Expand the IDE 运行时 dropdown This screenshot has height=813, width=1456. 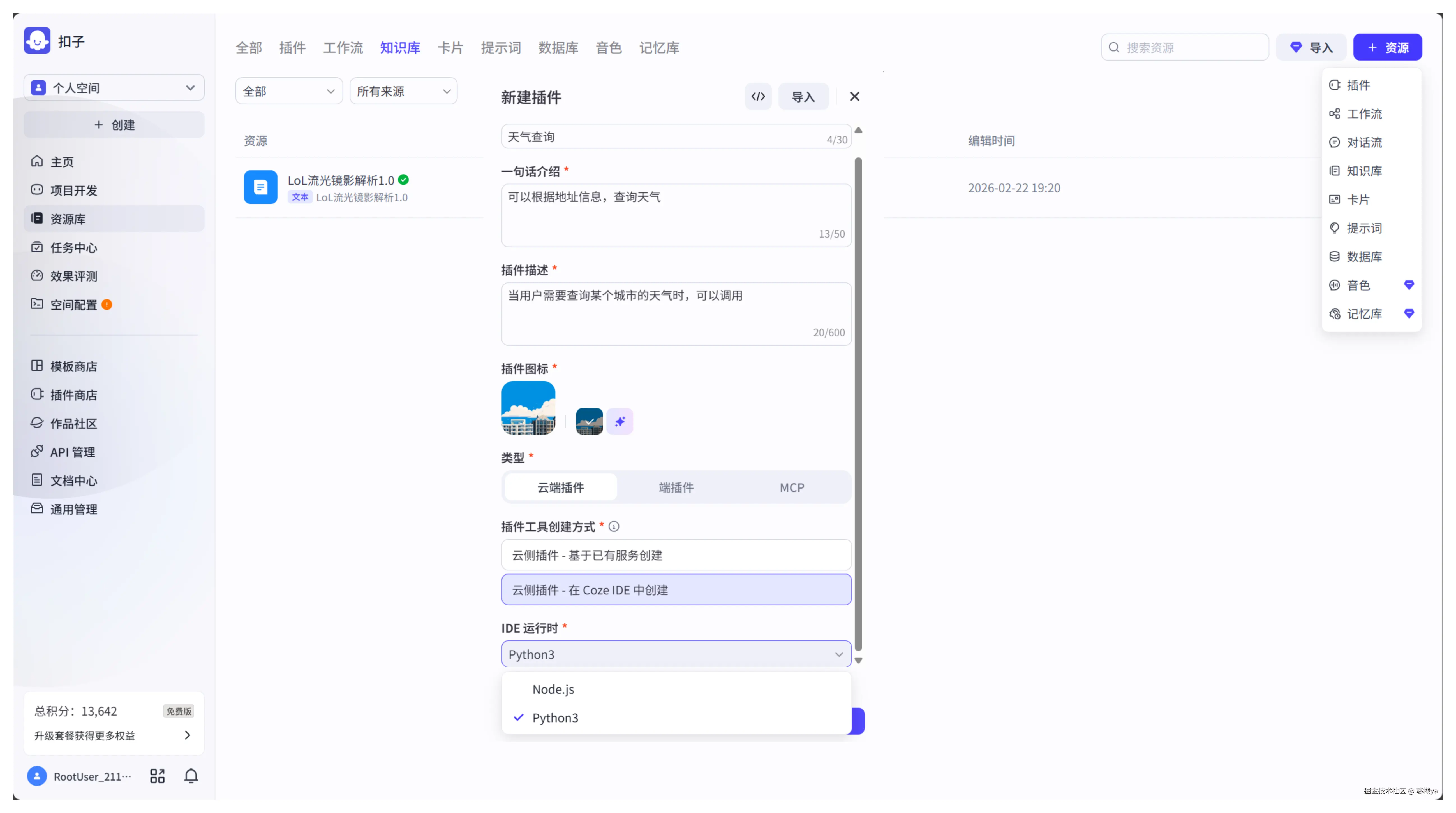(x=839, y=654)
